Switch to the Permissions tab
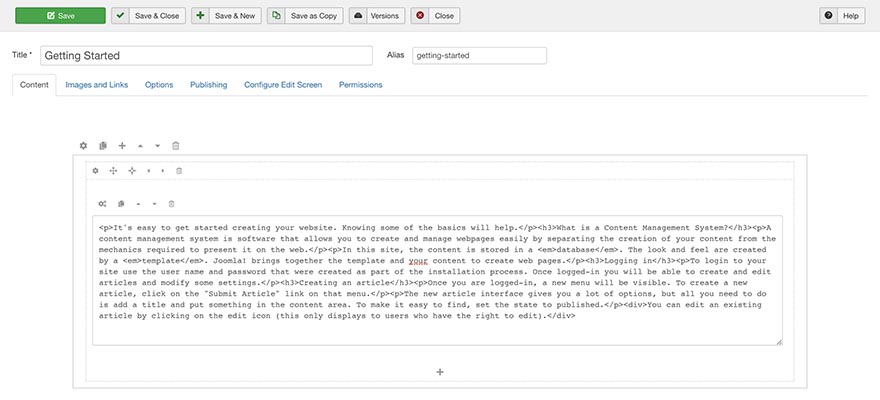 coord(360,85)
